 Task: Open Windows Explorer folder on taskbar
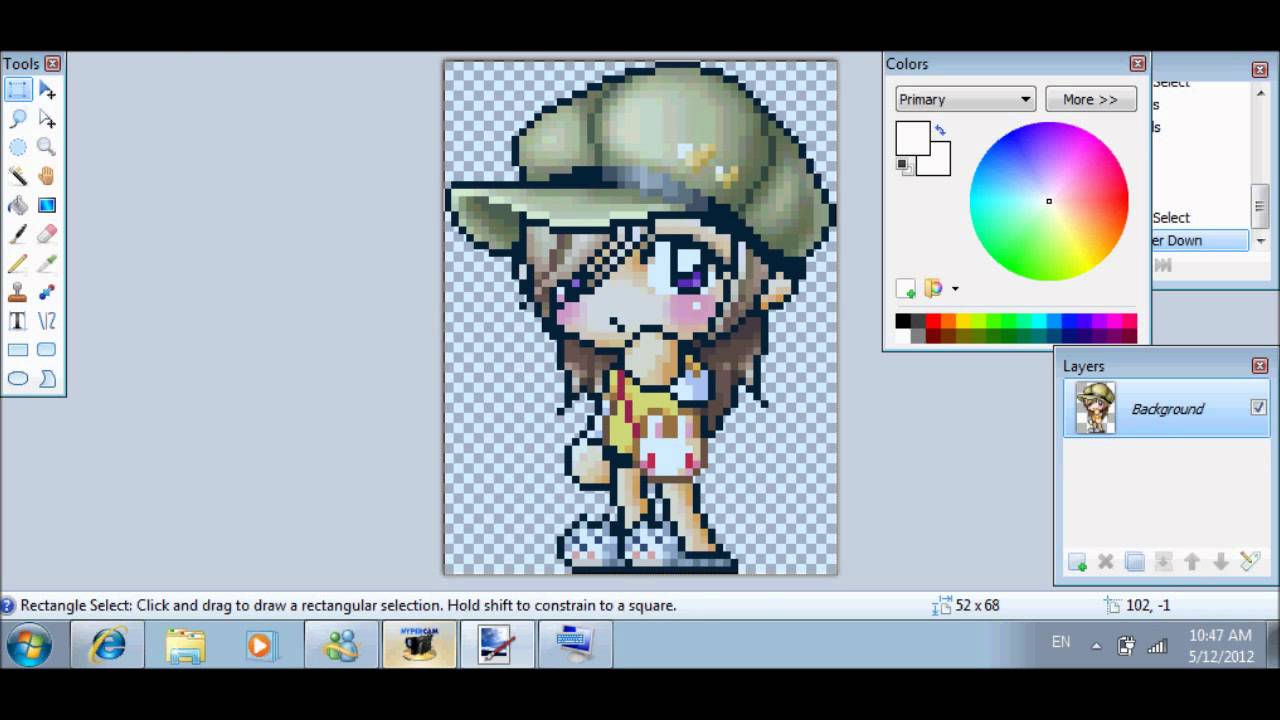point(185,645)
